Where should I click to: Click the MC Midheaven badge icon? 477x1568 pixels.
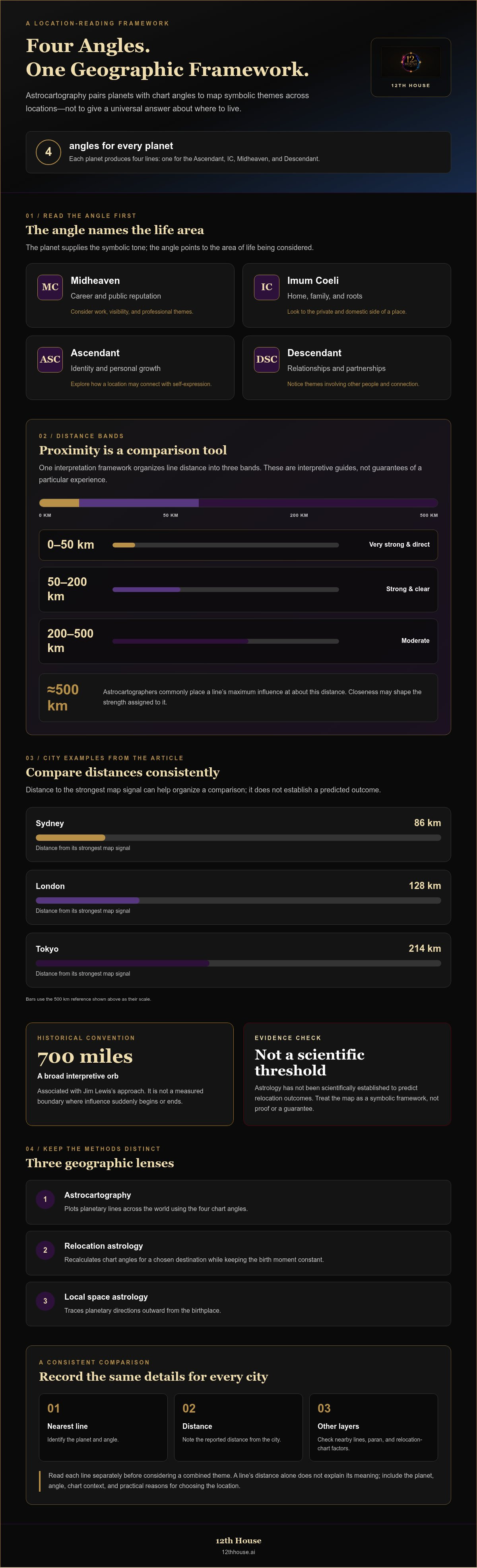[50, 287]
